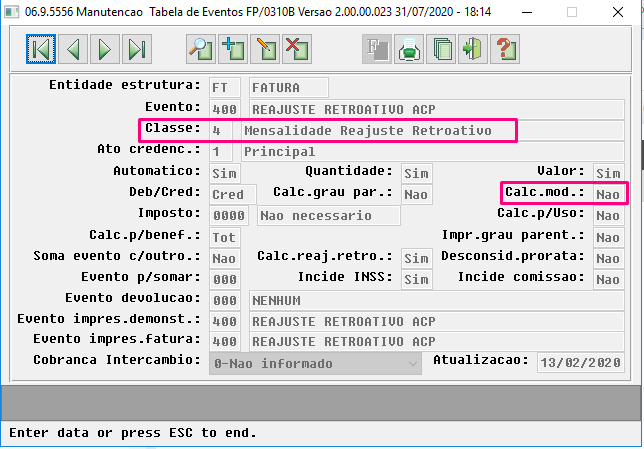Click Calc.reaj.retro. field showing Sim
644x449 pixels.
[x=416, y=258]
